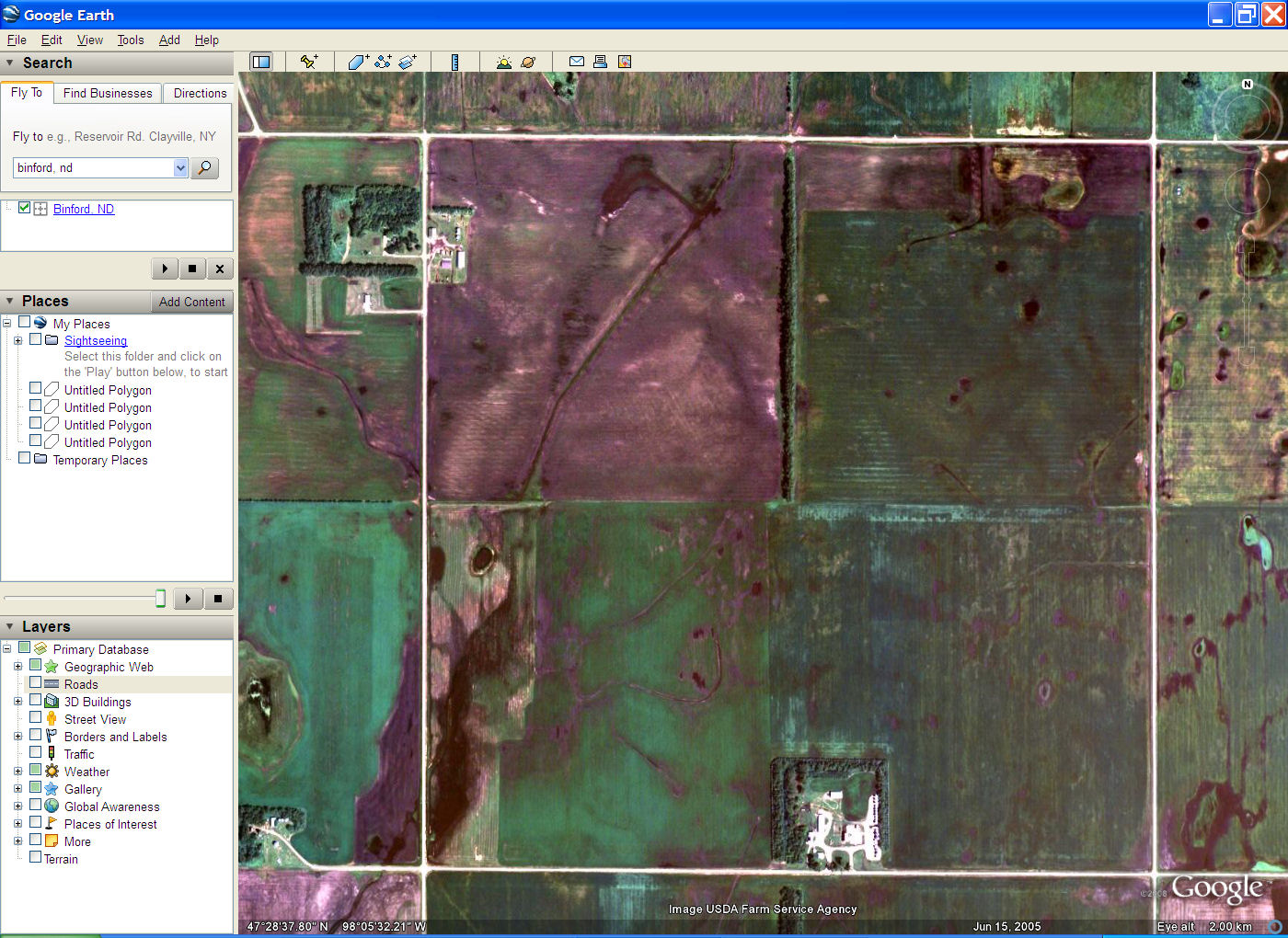Viewport: 1288px width, 938px height.
Task: Uncheck the Binford, ND search result
Action: point(24,208)
